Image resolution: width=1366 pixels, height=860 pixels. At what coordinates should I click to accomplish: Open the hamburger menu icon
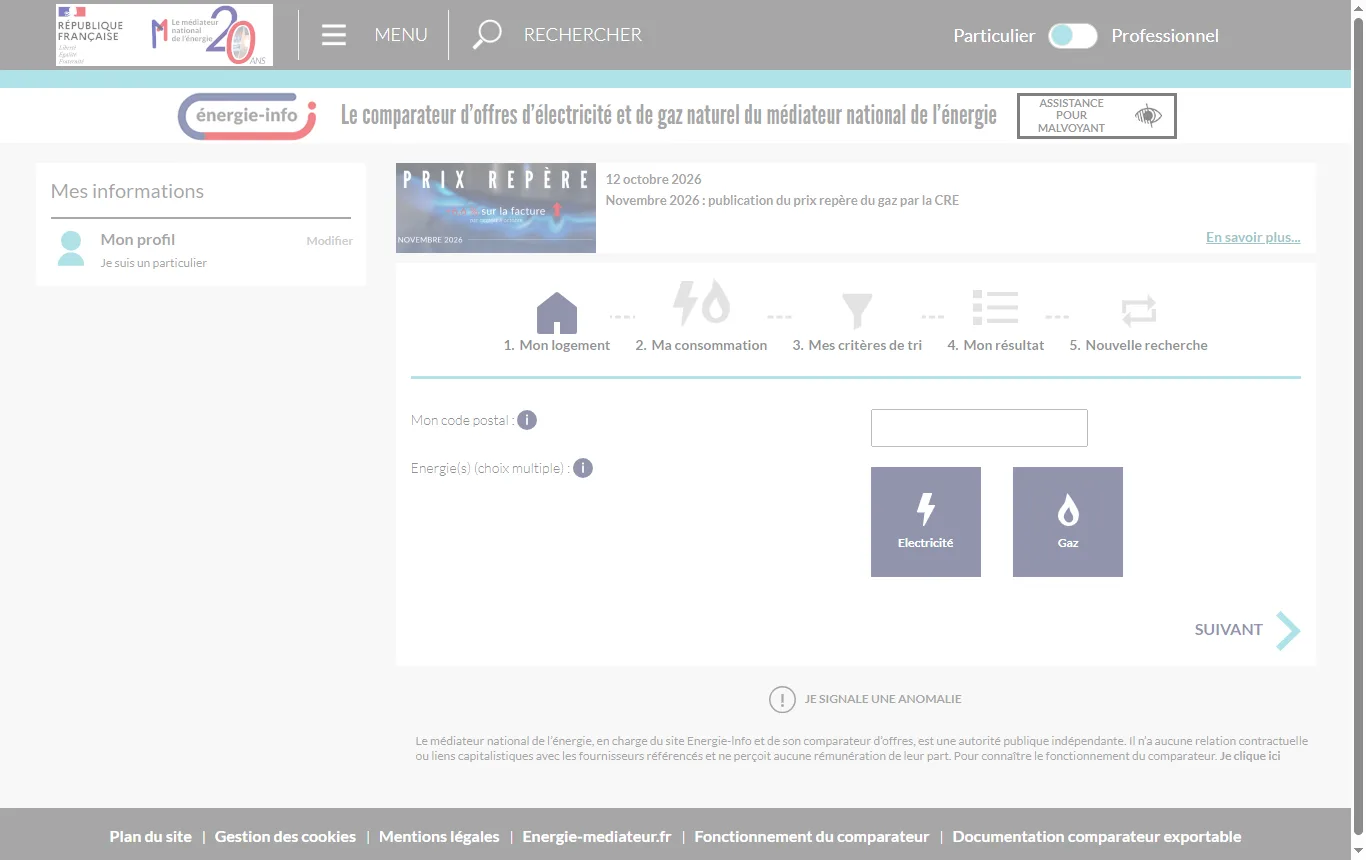(x=334, y=35)
